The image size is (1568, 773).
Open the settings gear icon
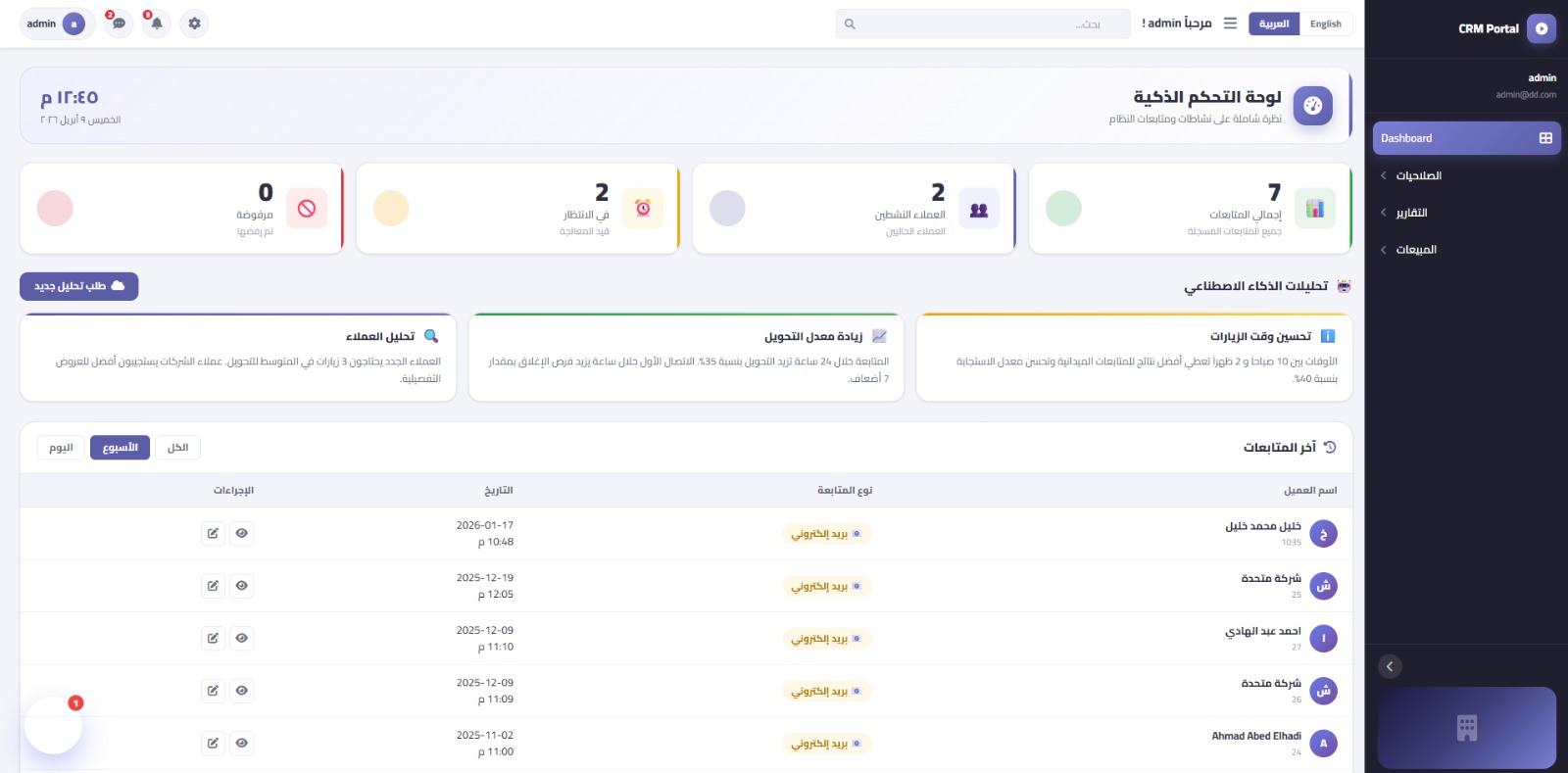tap(194, 24)
